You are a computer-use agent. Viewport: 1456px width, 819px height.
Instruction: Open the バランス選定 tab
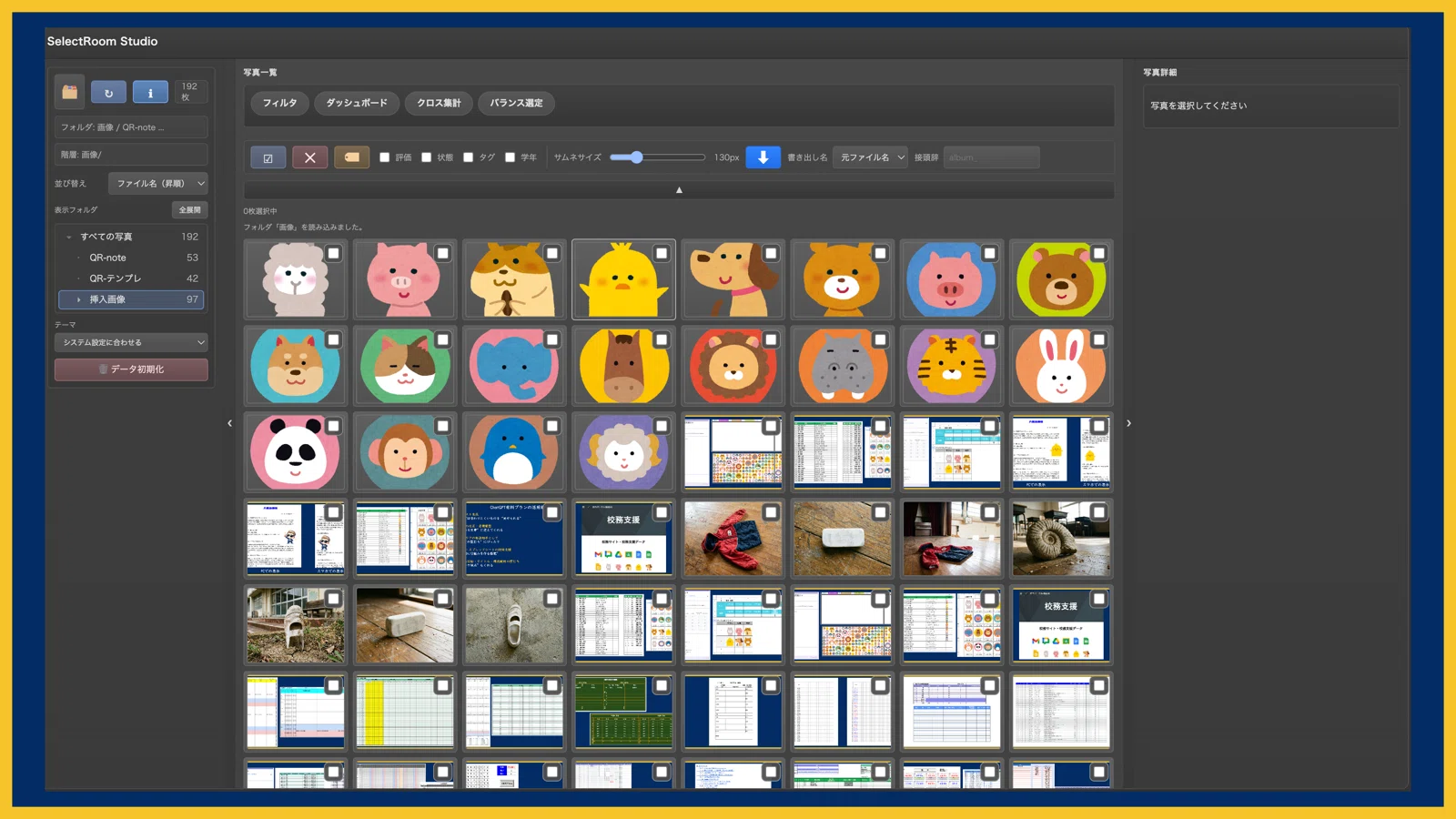pos(516,103)
